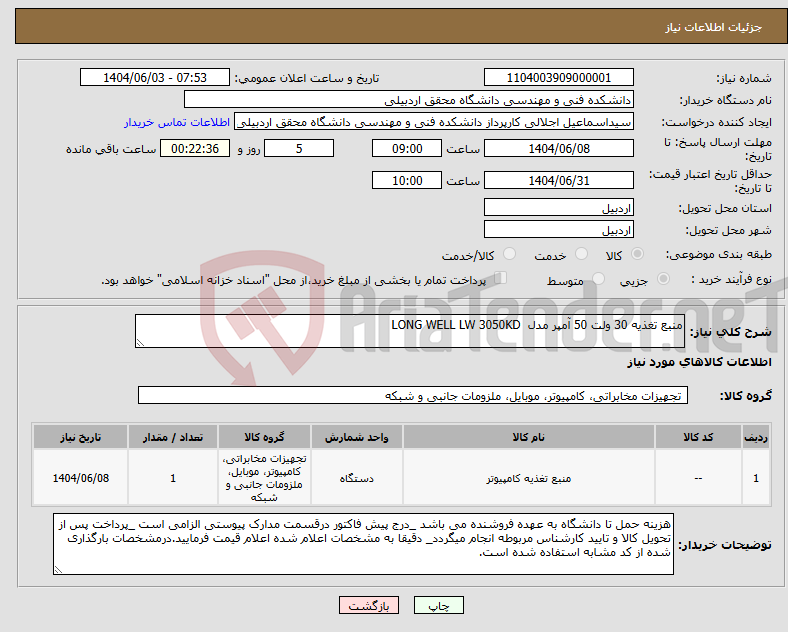Click the گروه کالا field
Screen dimensions: 788x632
tap(413, 395)
